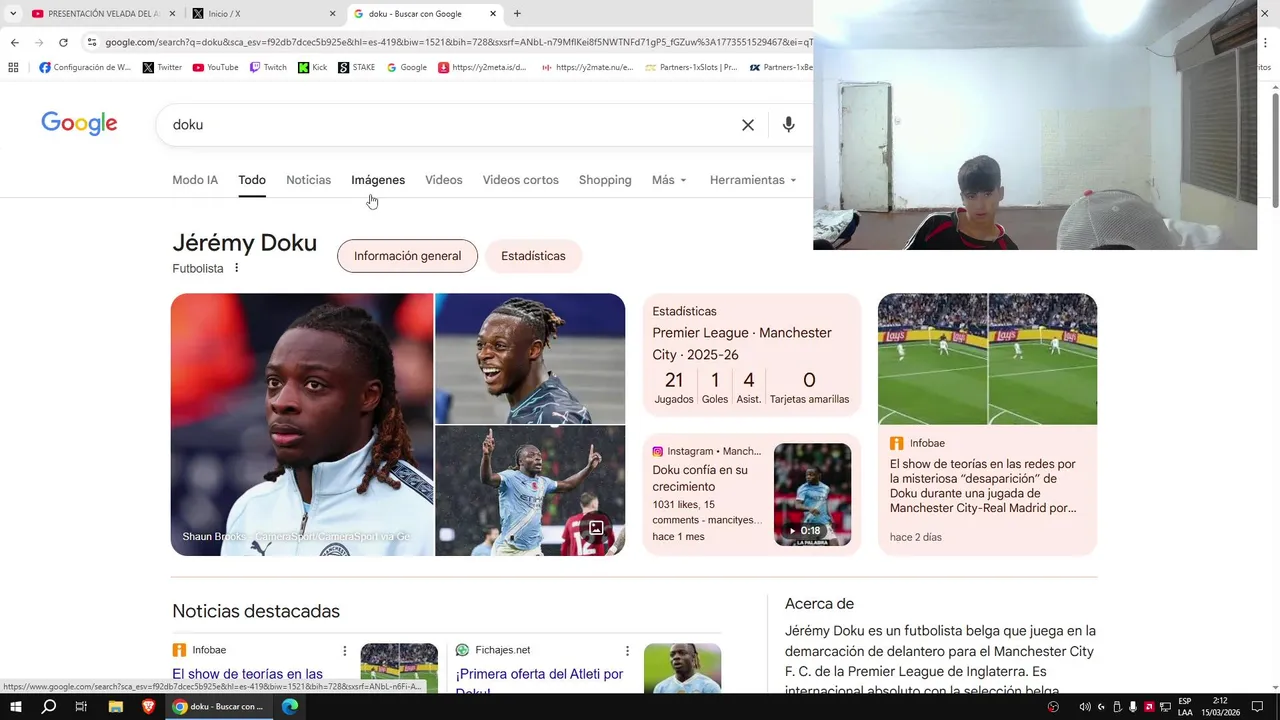Open large Doku portrait photo
The image size is (1280, 720).
(x=302, y=424)
